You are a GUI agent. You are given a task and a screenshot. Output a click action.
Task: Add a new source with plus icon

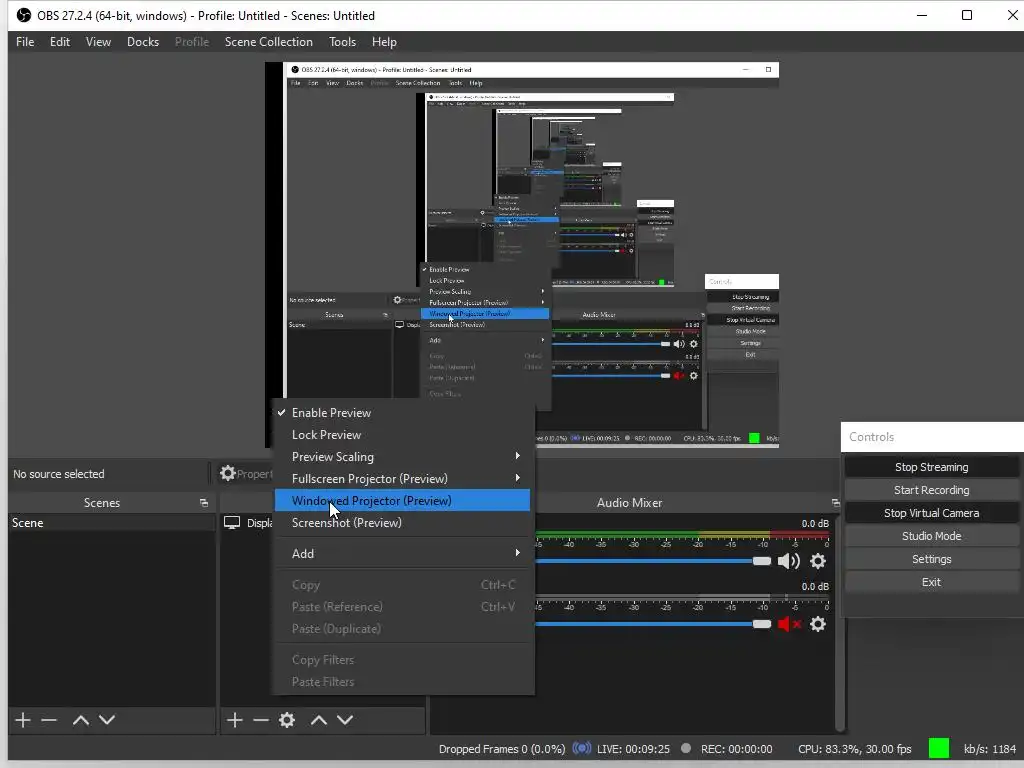(234, 720)
